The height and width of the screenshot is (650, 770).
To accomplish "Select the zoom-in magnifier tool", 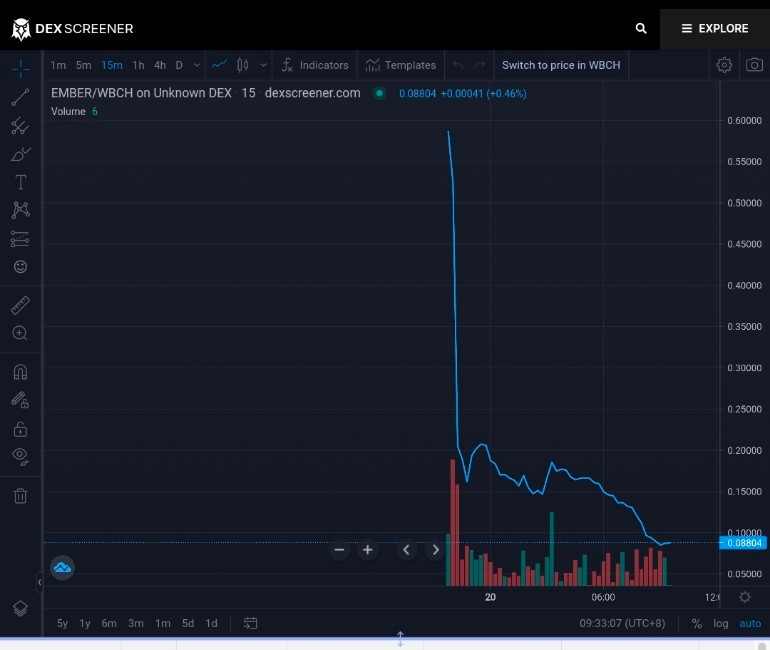I will coord(20,333).
